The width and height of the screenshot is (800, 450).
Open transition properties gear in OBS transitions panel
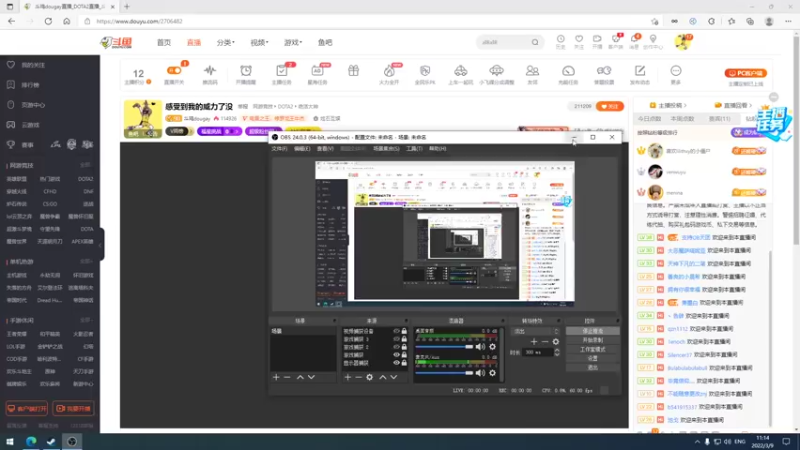556,341
